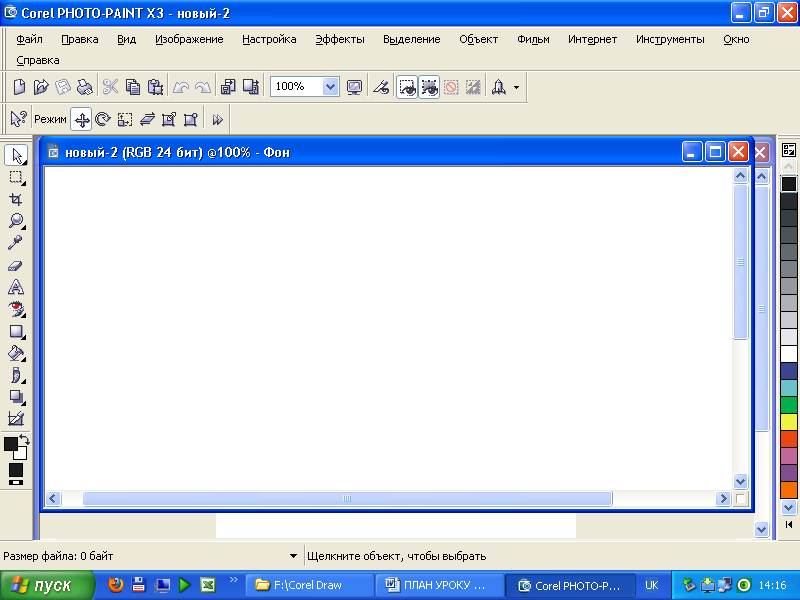Screen dimensions: 800x600
Task: Toggle Show Object Marquee button
Action: pos(407,87)
